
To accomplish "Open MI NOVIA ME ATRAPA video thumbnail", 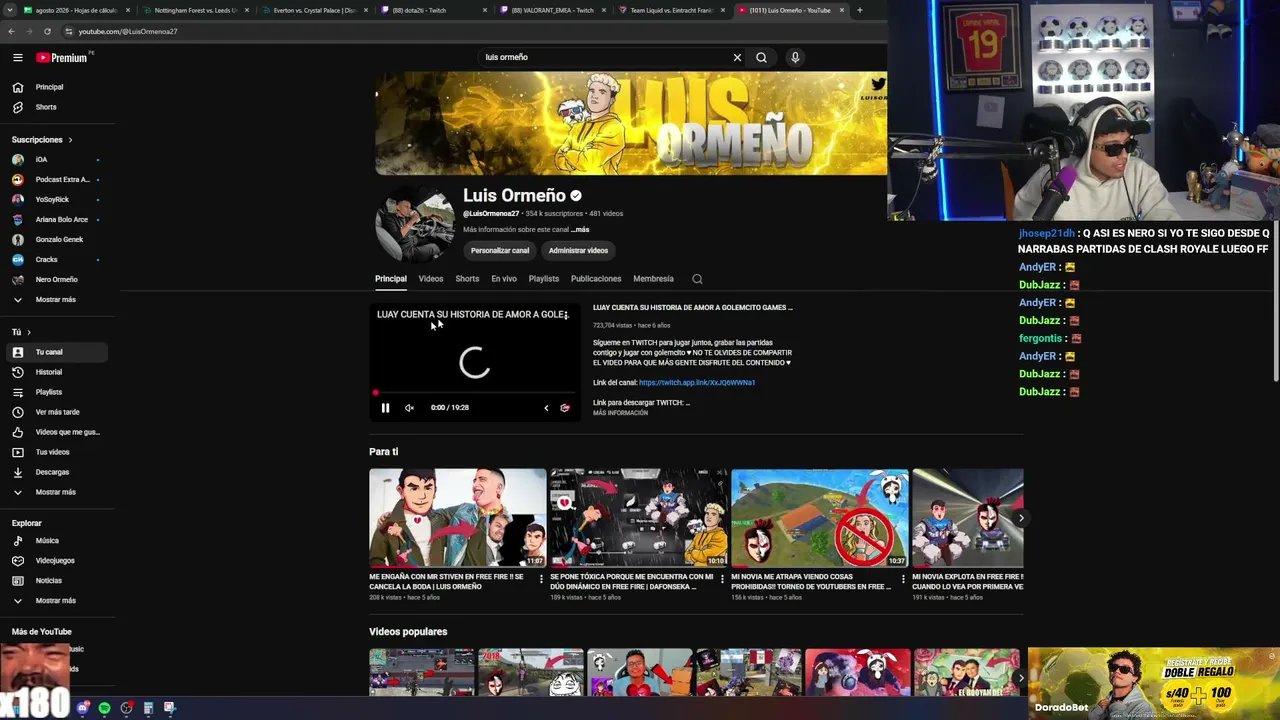I will click(x=820, y=518).
